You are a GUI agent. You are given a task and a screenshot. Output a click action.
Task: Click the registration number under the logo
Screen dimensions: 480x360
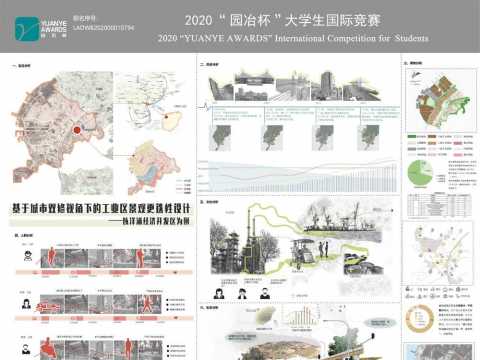point(104,28)
